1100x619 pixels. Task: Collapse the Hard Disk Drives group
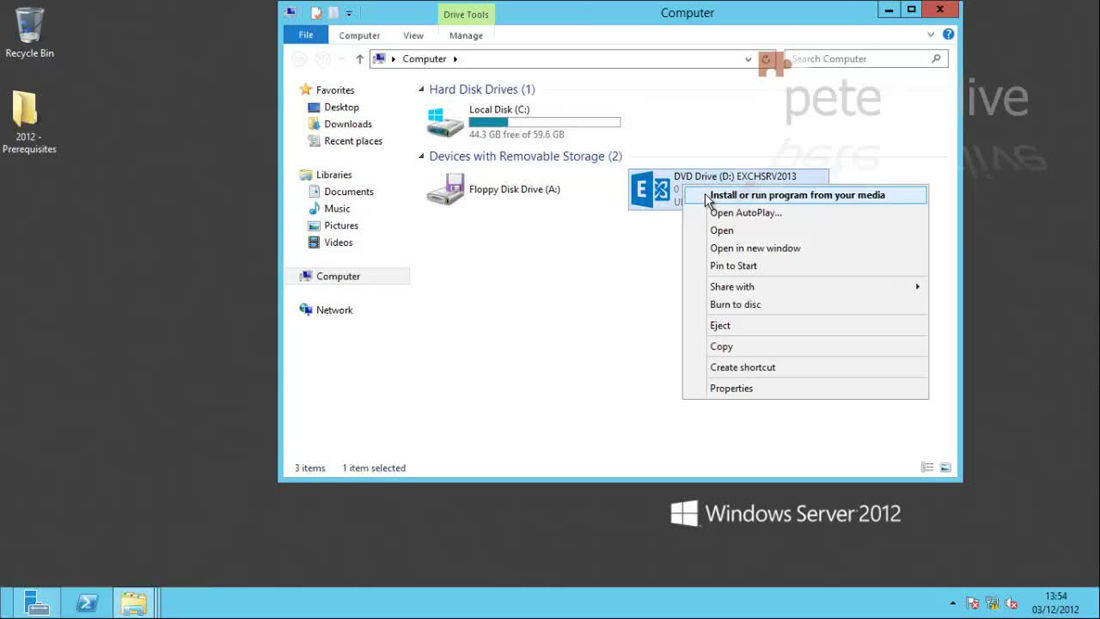[x=422, y=89]
